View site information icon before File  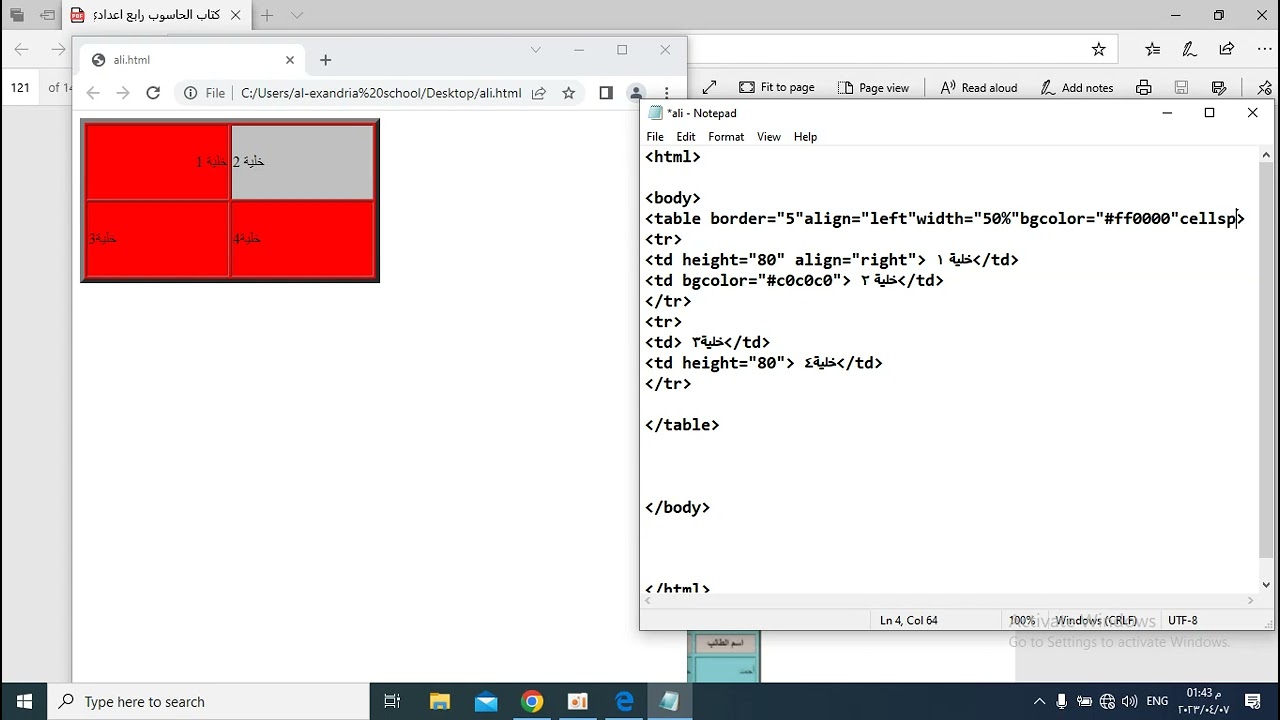(x=190, y=93)
